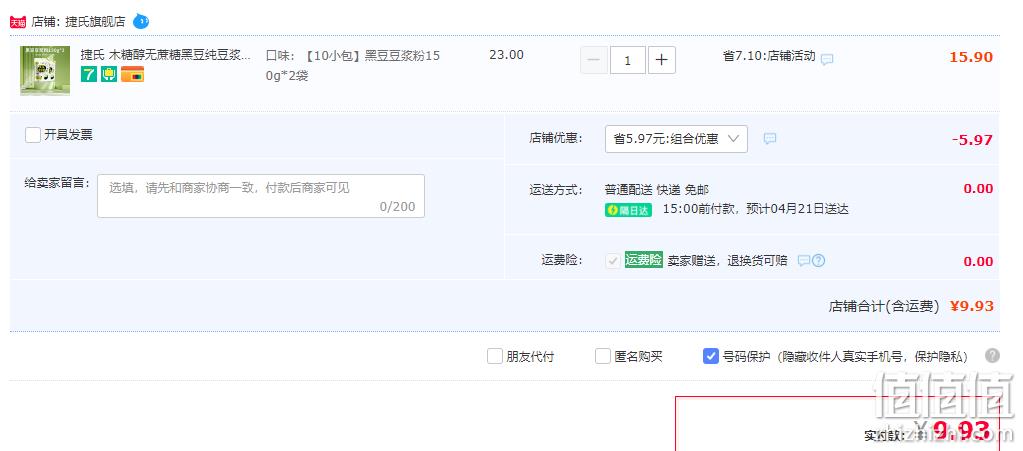The height and width of the screenshot is (451, 1023).
Task: Decrease quantity with the minus button
Action: tap(594, 60)
